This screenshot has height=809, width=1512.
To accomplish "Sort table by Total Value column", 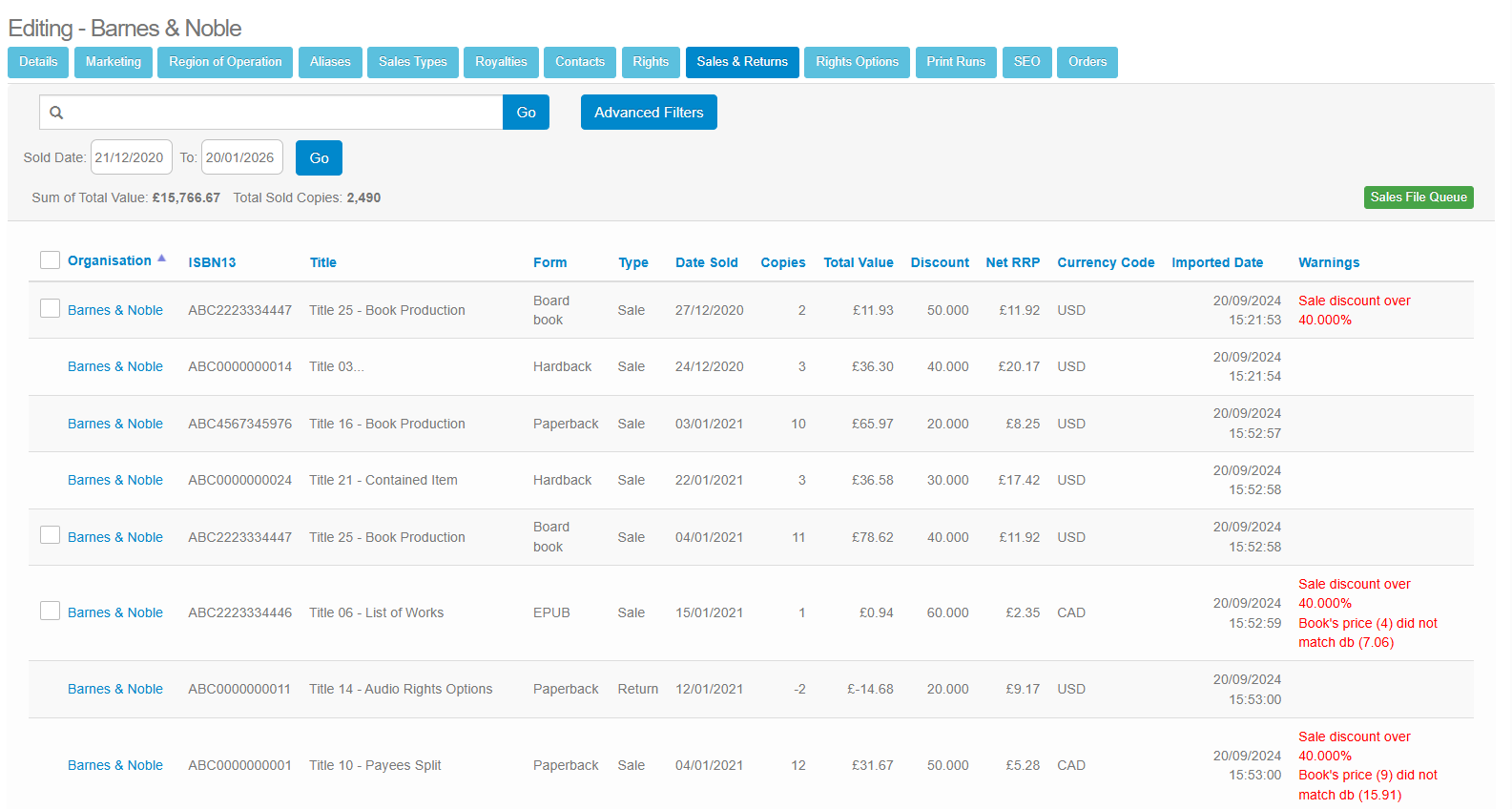I will point(858,262).
